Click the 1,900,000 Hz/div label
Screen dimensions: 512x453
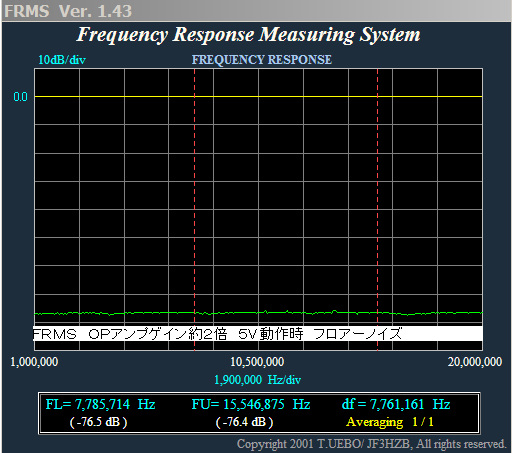pos(257,380)
